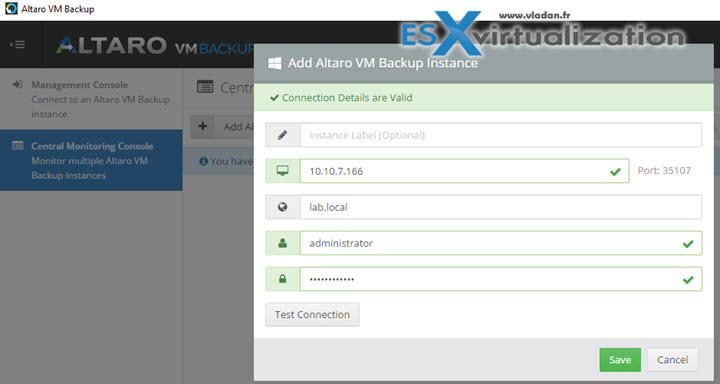Click the green checkmark in the password field
The image size is (720, 384).
click(x=688, y=280)
